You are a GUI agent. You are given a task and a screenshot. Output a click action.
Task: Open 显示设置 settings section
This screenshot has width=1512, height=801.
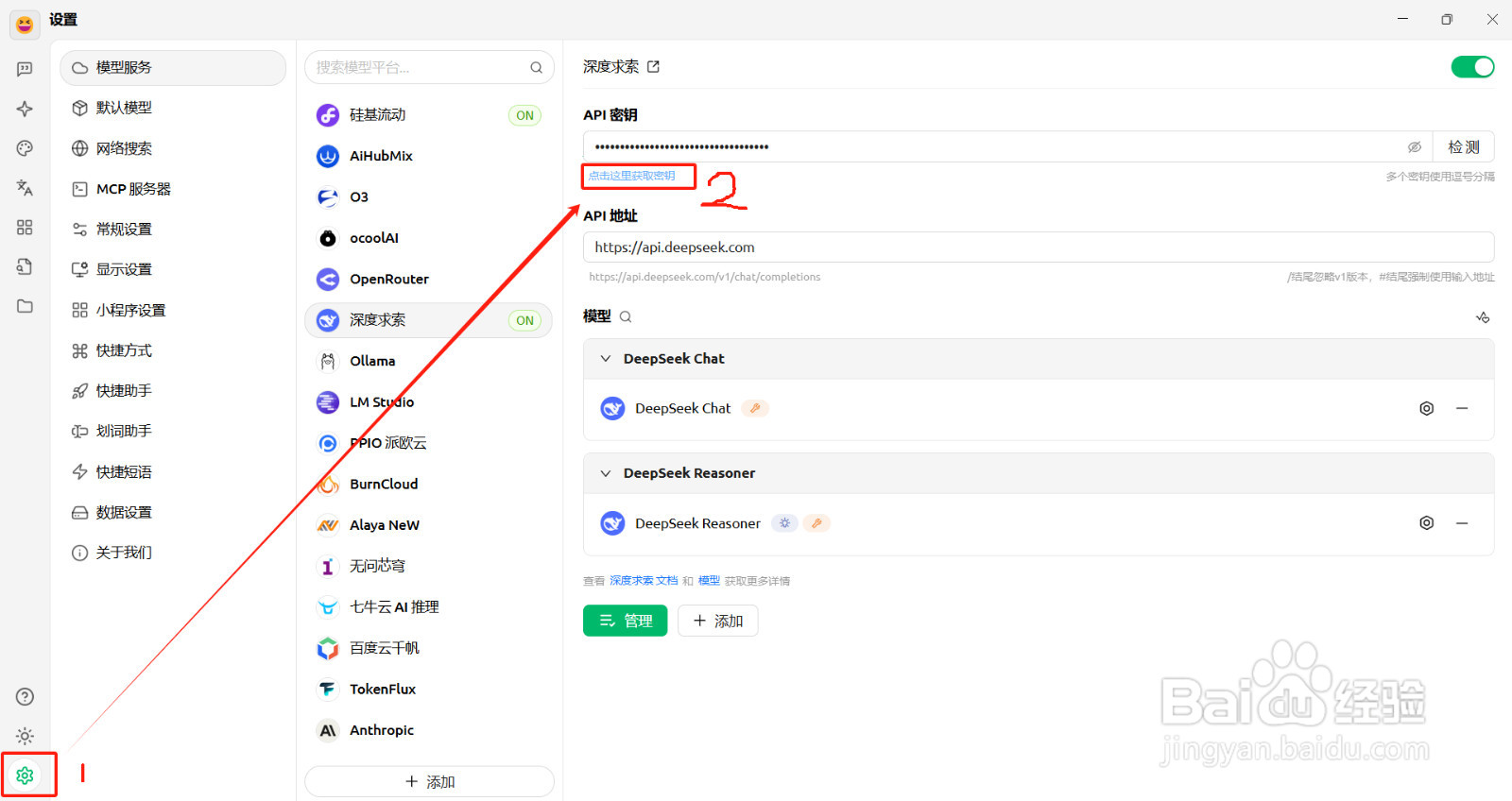(x=173, y=269)
